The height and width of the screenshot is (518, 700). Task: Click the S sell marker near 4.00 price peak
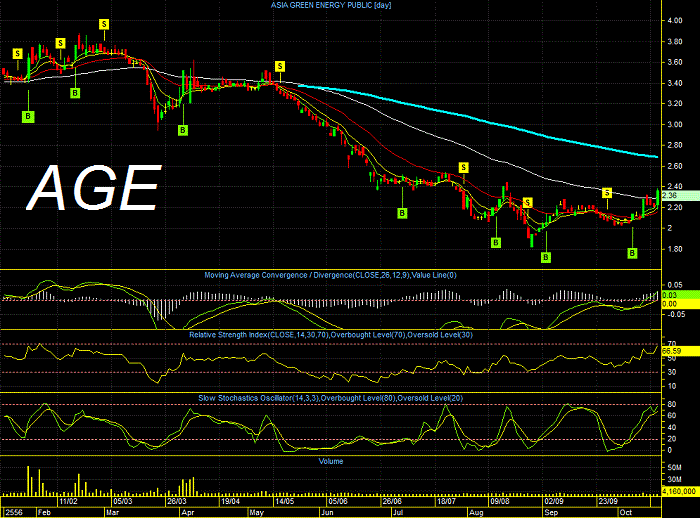[104, 24]
